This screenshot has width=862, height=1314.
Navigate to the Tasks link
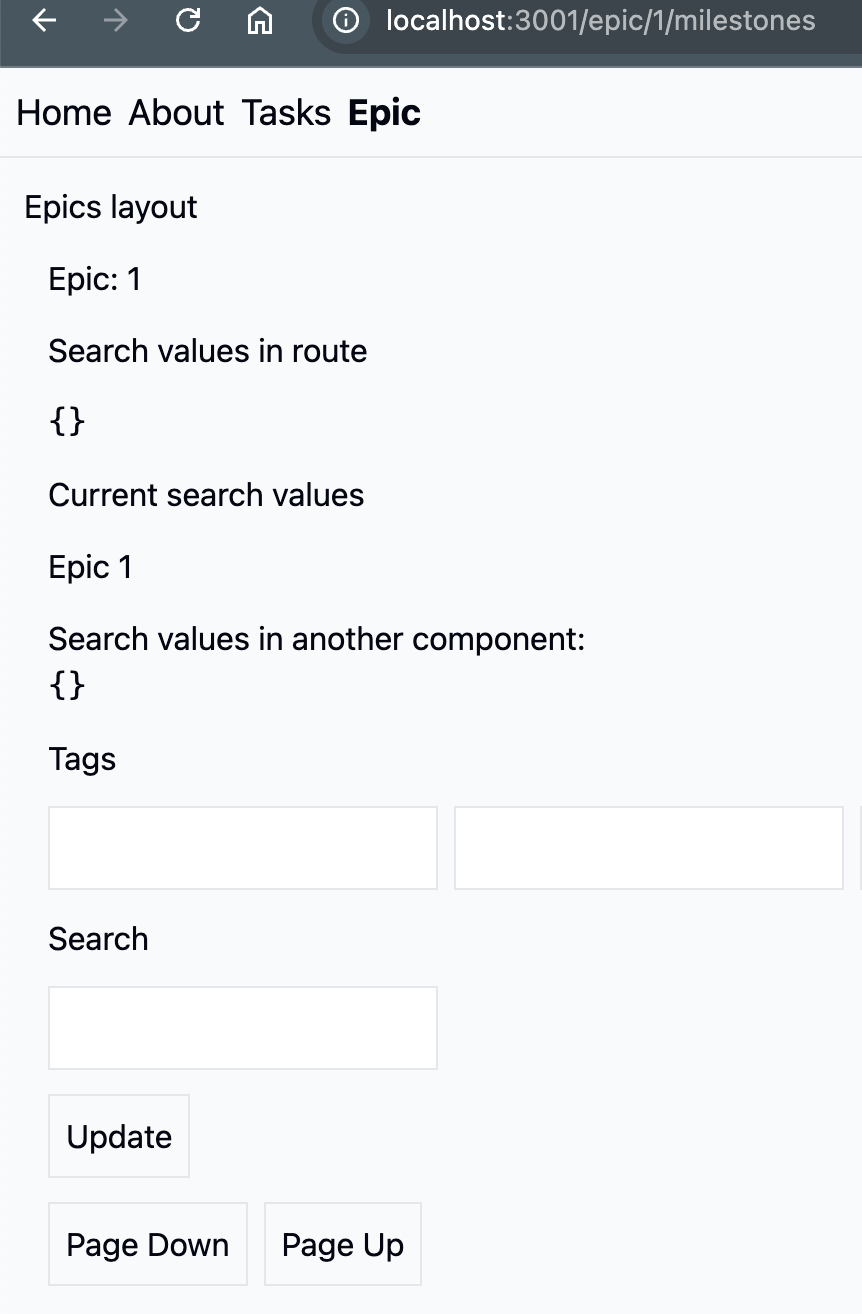286,113
